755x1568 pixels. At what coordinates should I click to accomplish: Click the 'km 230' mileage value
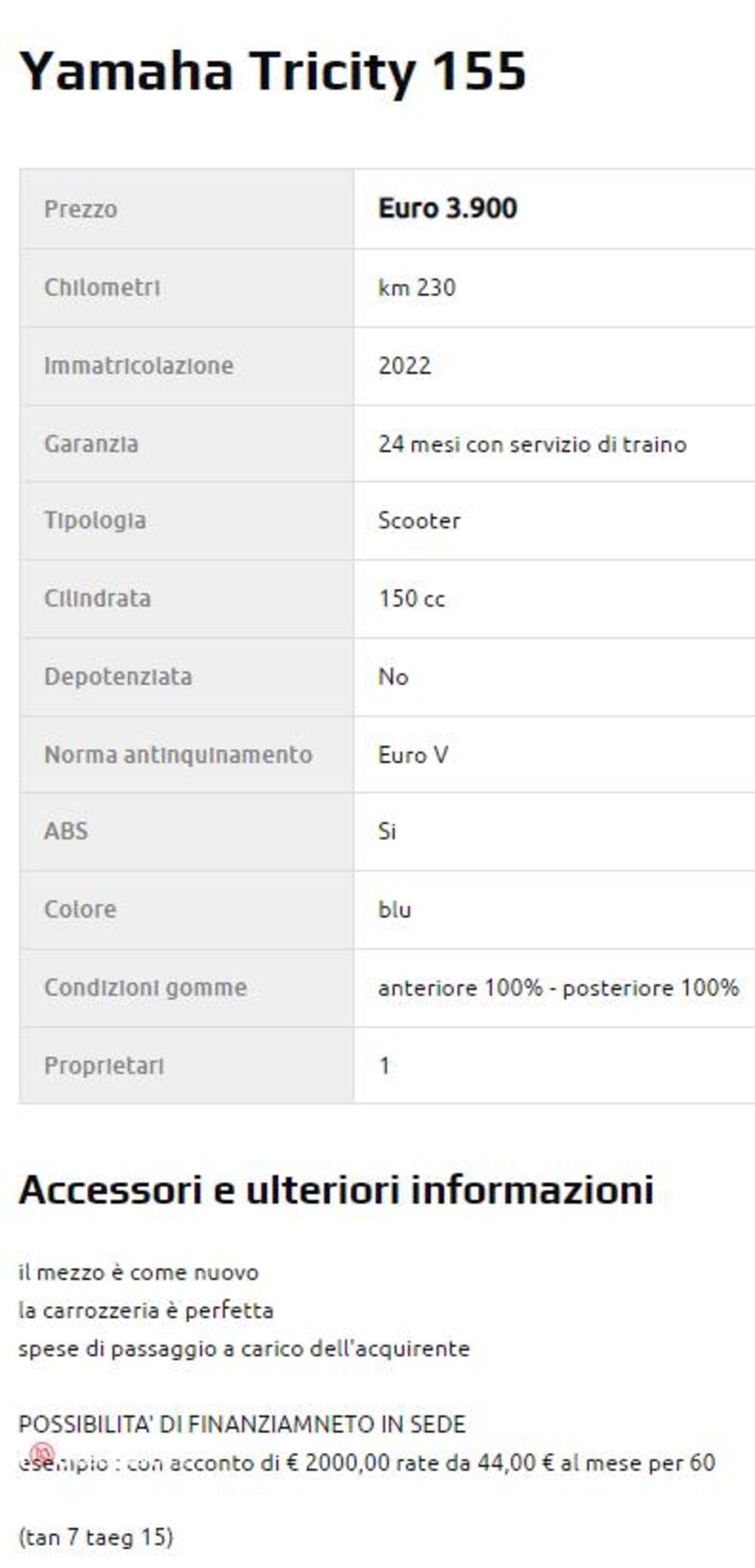[417, 288]
